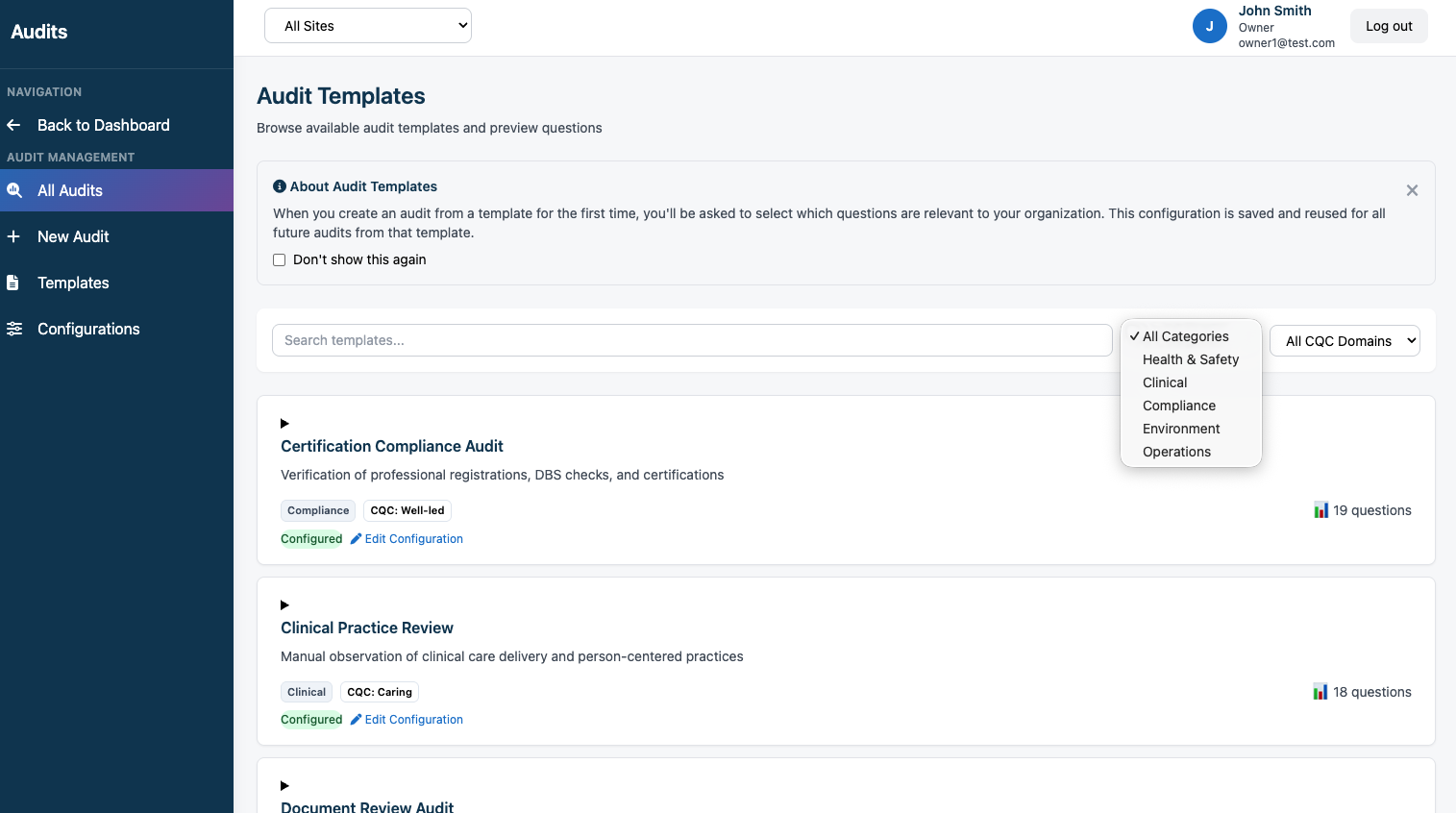The width and height of the screenshot is (1456, 813).
Task: Click the Back to Dashboard arrow icon
Action: [13, 125]
